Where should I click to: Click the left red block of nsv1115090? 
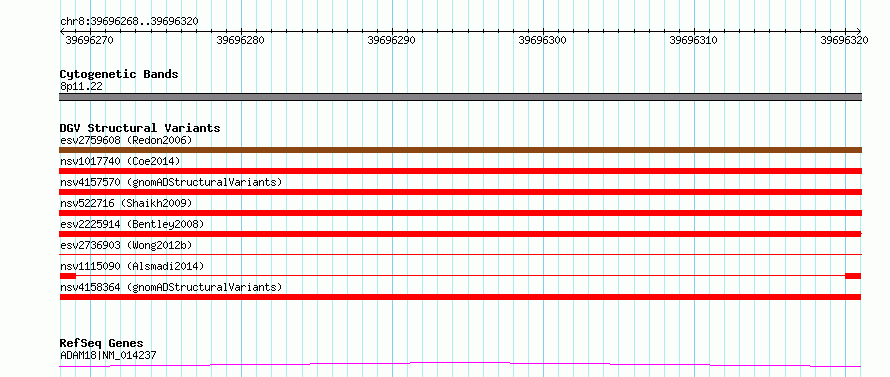(x=68, y=276)
